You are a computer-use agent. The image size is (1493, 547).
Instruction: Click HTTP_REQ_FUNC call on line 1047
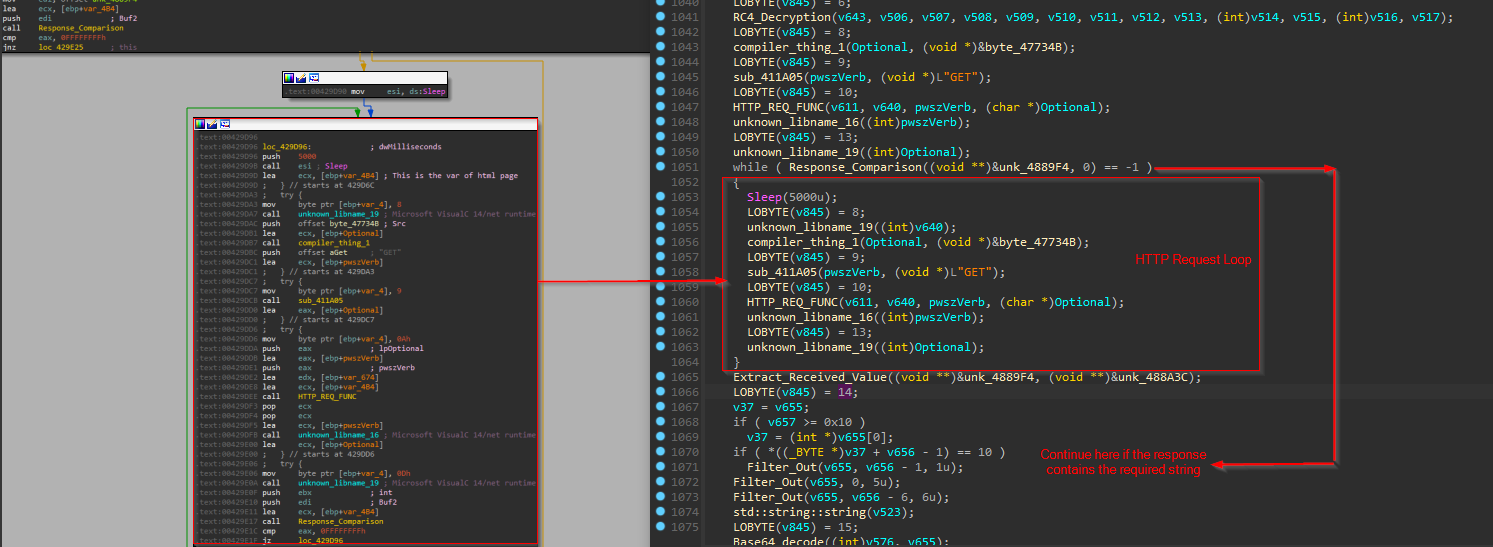[921, 107]
